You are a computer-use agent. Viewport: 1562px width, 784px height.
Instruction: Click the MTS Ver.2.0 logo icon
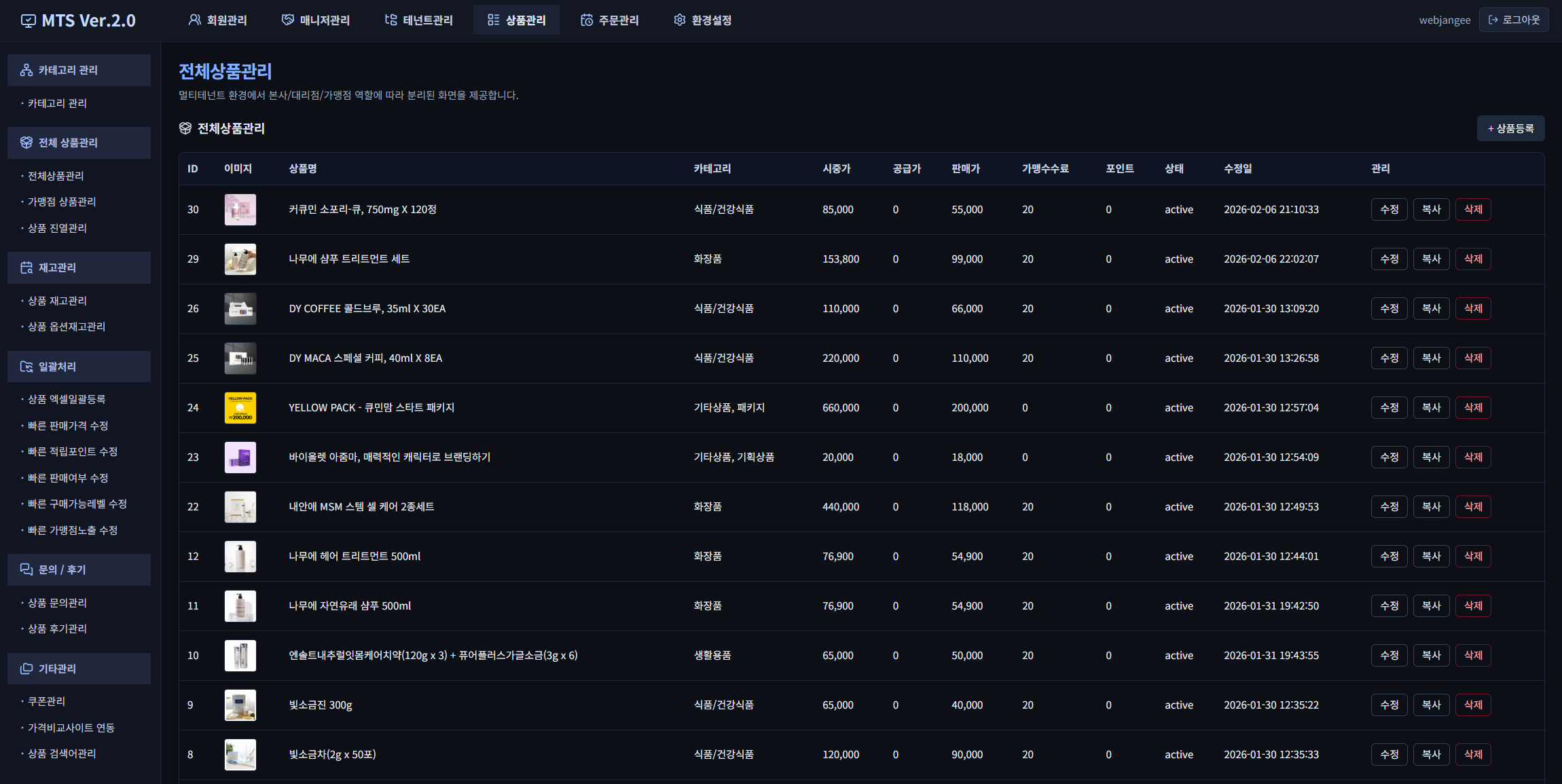click(x=28, y=20)
